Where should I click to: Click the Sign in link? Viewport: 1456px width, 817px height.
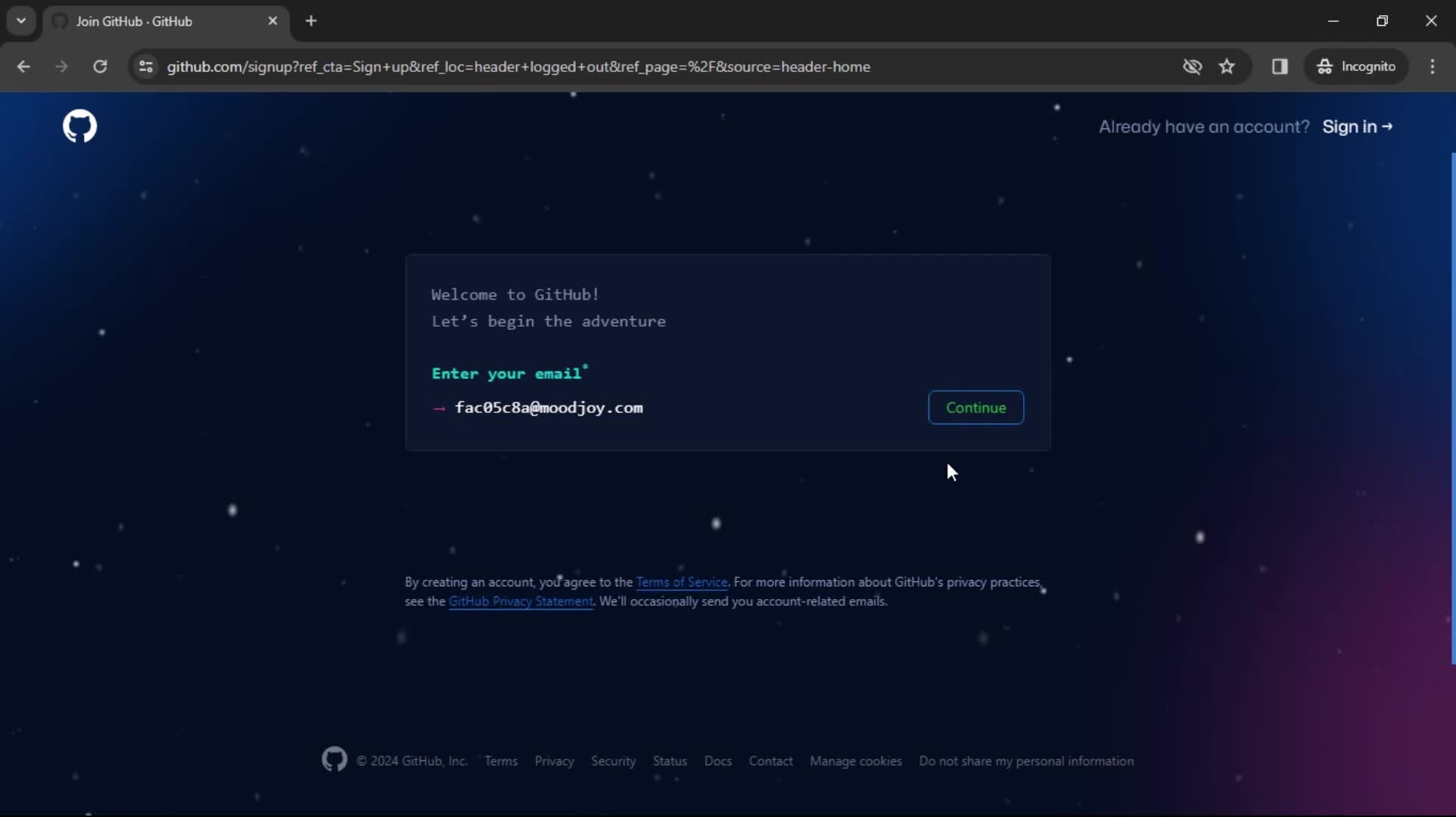click(1358, 126)
